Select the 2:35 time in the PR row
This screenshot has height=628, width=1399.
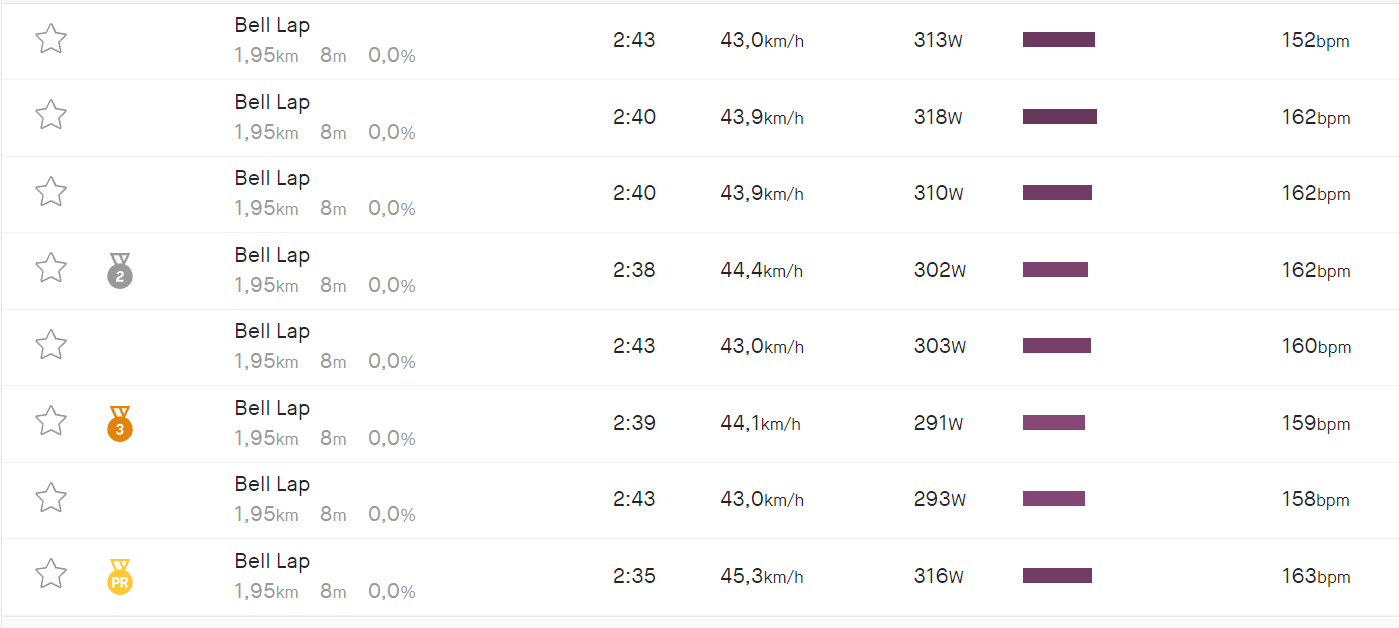click(634, 576)
